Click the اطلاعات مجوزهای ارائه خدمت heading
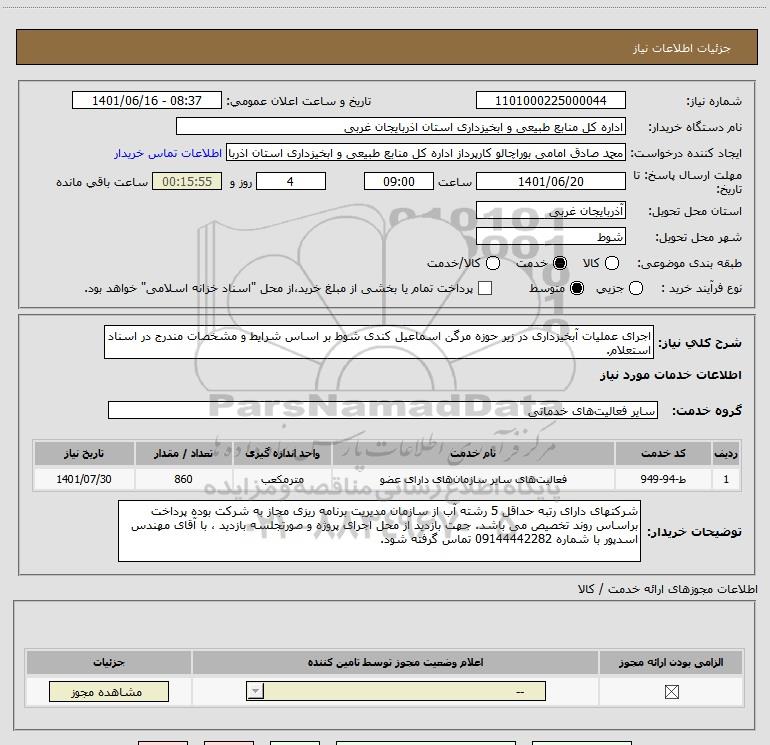This screenshot has width=770, height=745. (668, 589)
